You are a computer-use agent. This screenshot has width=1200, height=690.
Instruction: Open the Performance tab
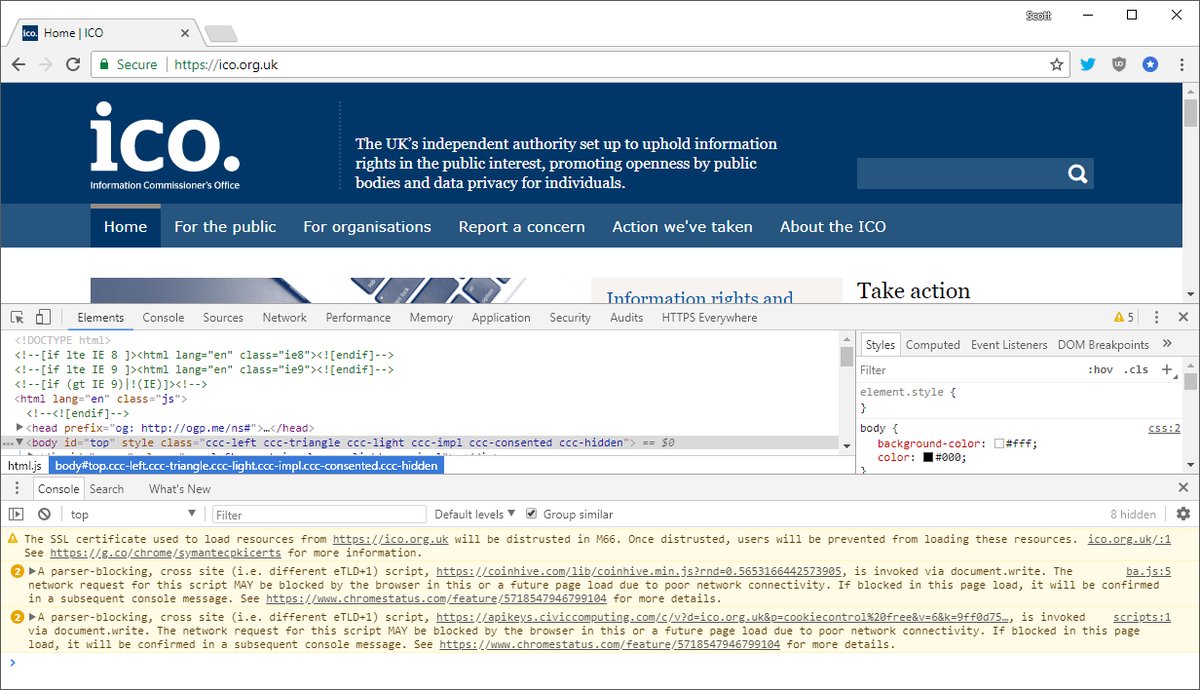point(358,317)
